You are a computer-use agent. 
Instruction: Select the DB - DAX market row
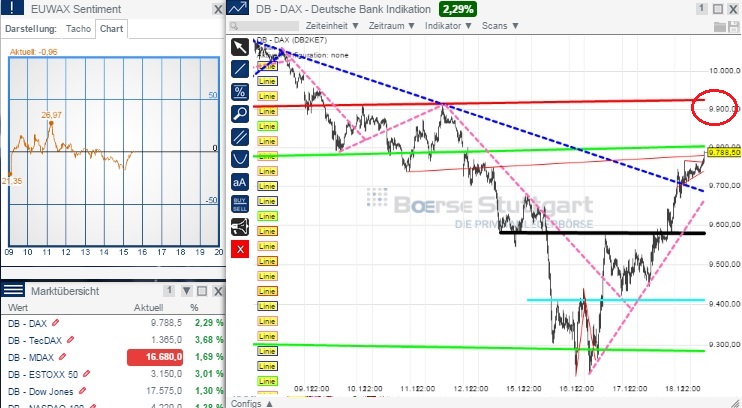pos(114,323)
